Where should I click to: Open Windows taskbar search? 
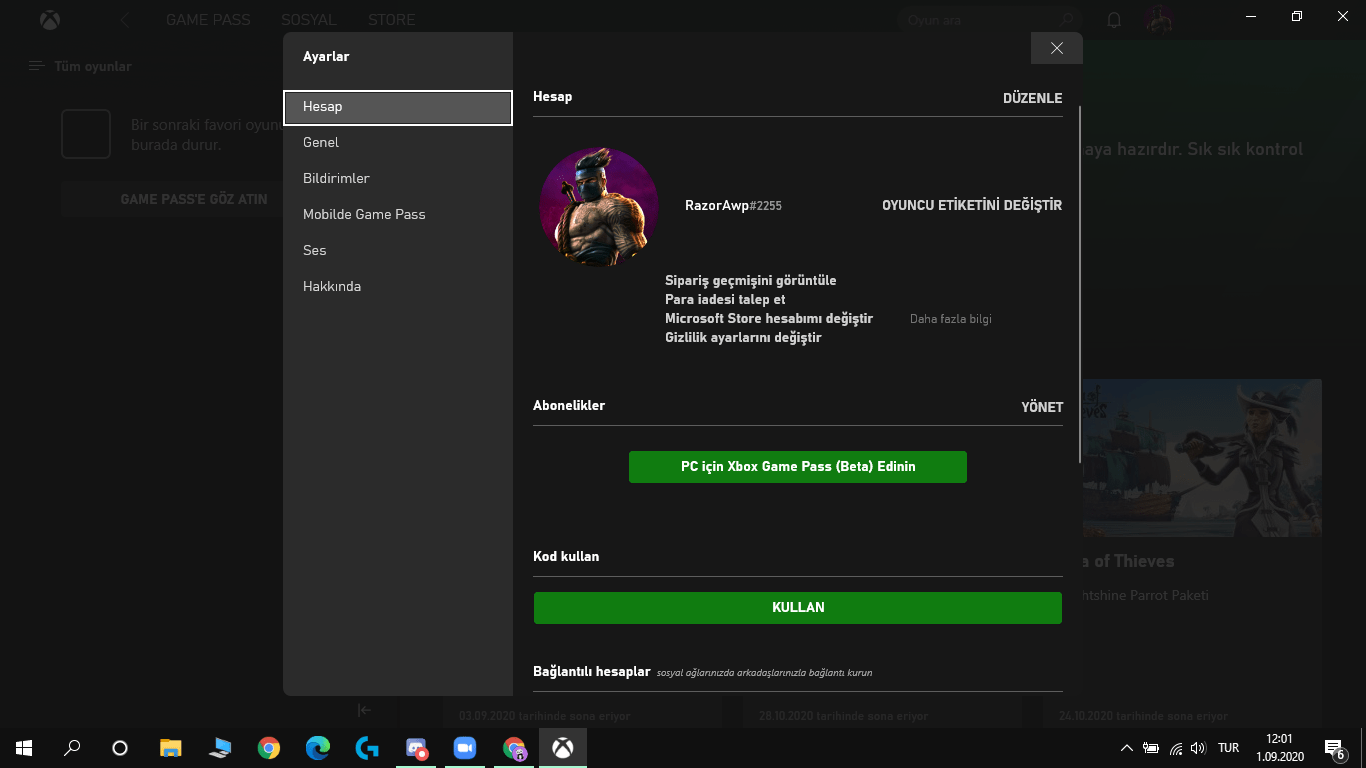pyautogui.click(x=72, y=748)
